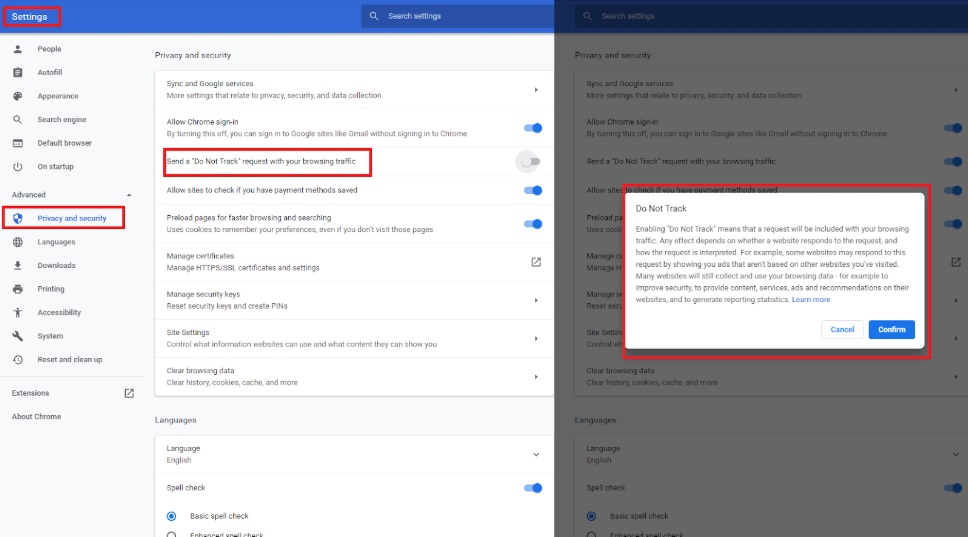This screenshot has width=968, height=537.
Task: Click the Search engine magnifier icon
Action: (x=18, y=119)
